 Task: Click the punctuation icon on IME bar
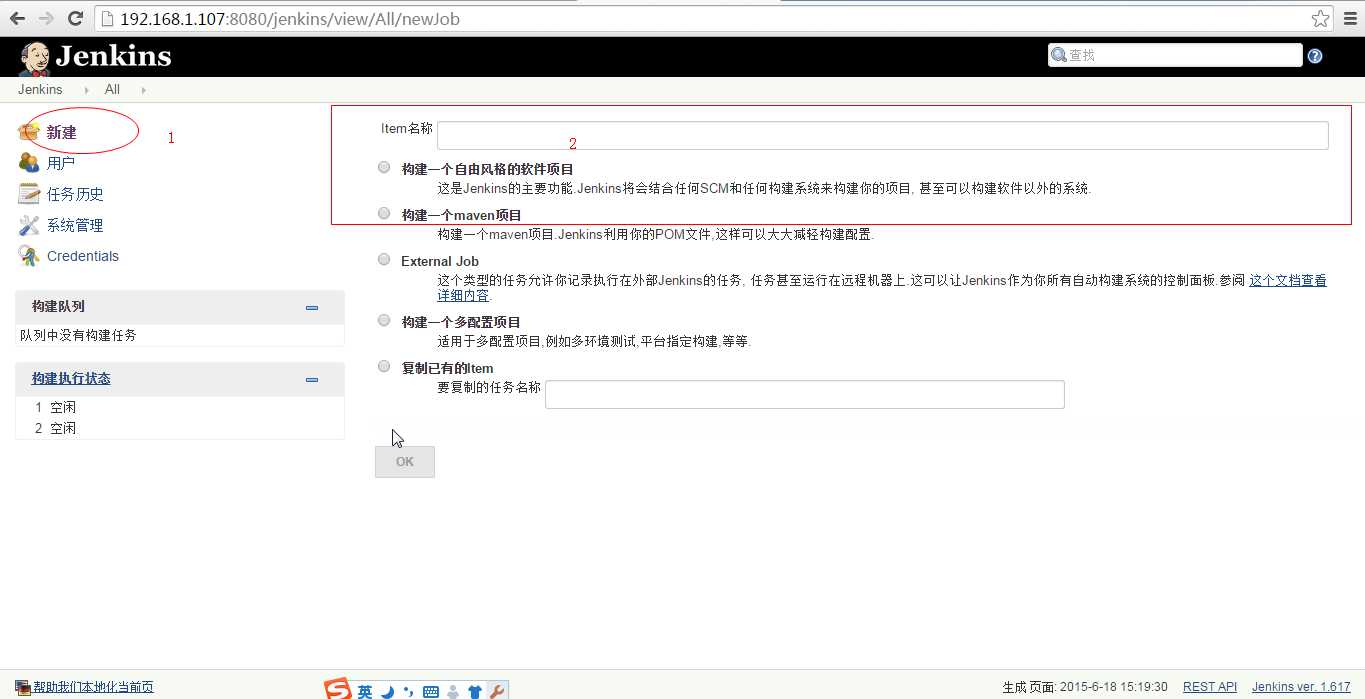[x=408, y=691]
